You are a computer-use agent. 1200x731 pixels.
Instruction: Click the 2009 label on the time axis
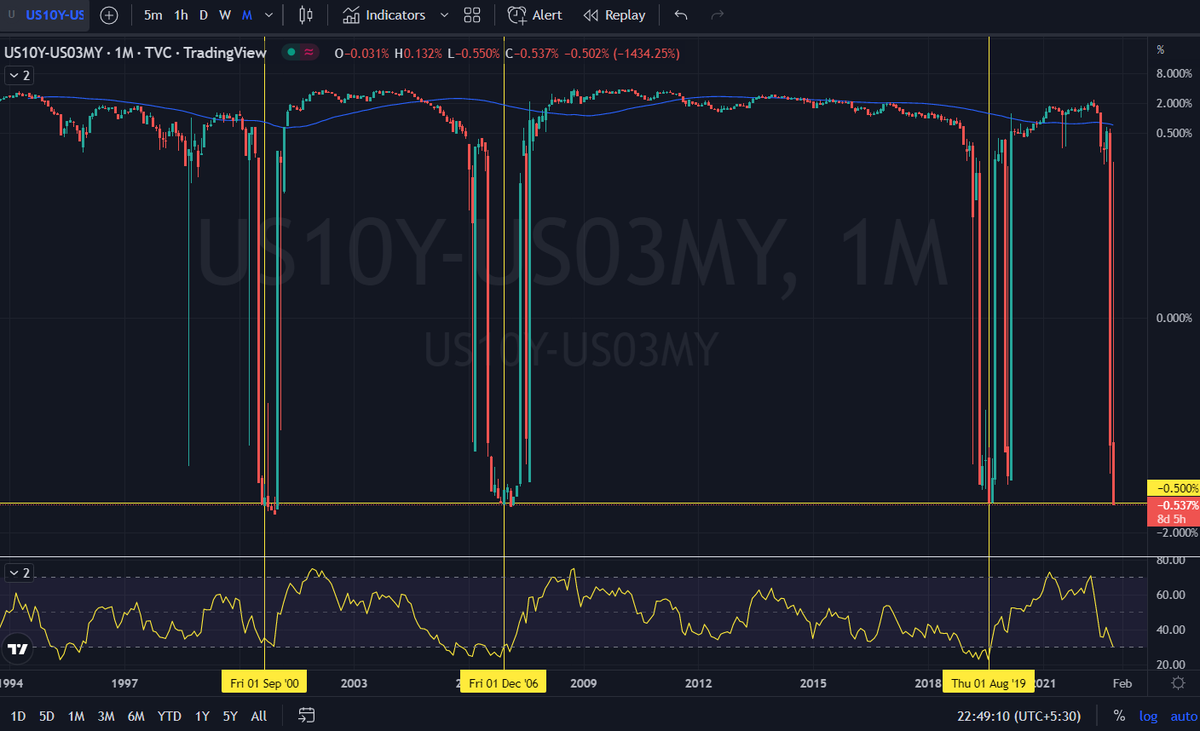click(x=583, y=683)
